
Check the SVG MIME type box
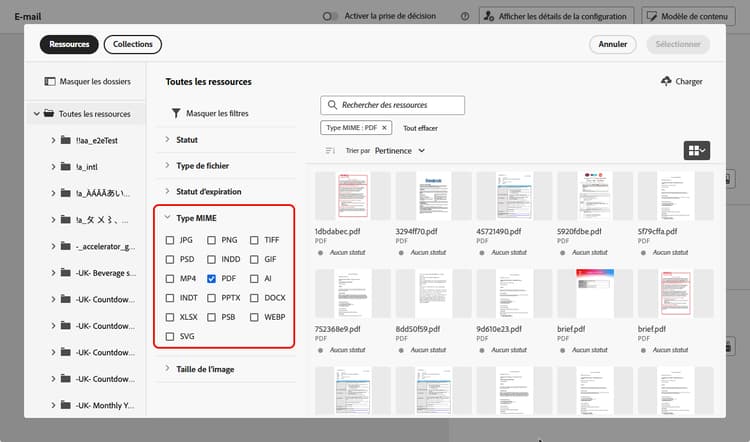click(x=170, y=336)
